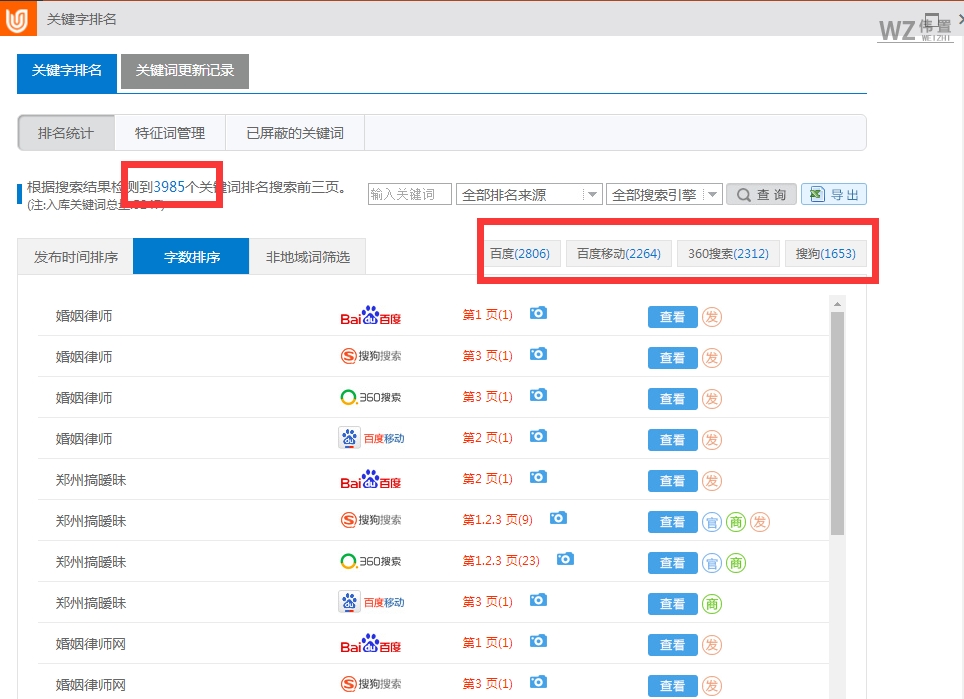Click the 发 badge in the first 婚姻律师 row
This screenshot has width=964, height=699.
pos(711,316)
